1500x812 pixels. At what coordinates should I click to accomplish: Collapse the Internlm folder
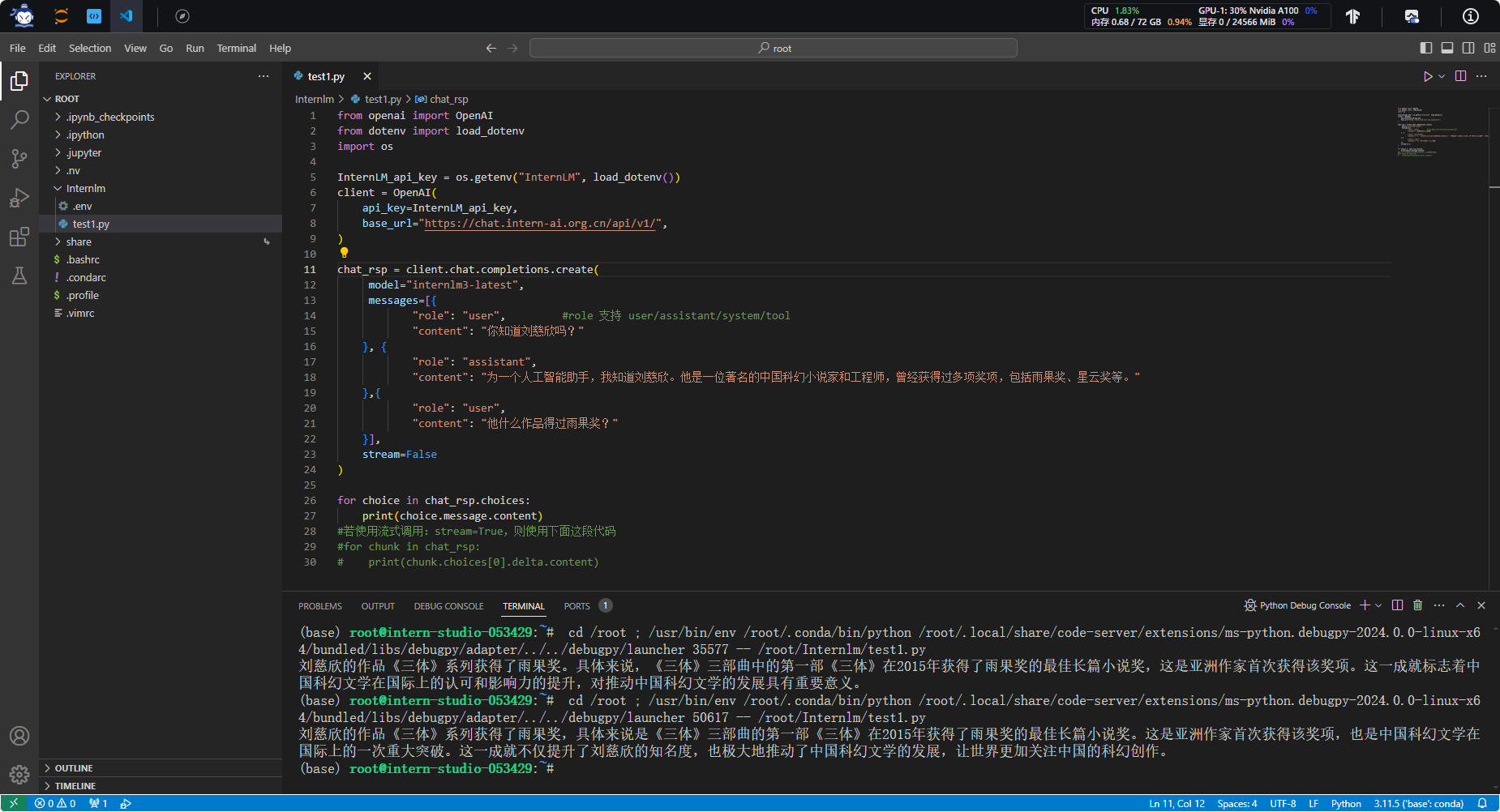58,188
